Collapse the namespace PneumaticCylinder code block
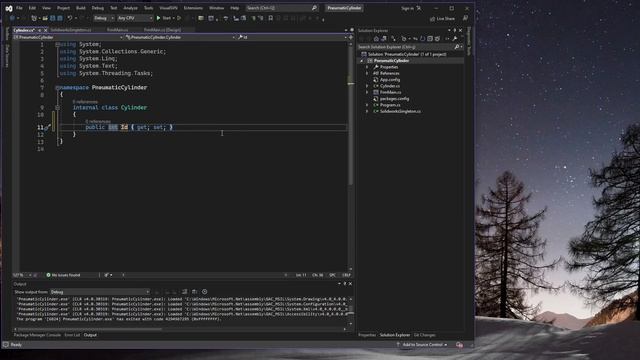The width and height of the screenshot is (640, 360). 58,87
